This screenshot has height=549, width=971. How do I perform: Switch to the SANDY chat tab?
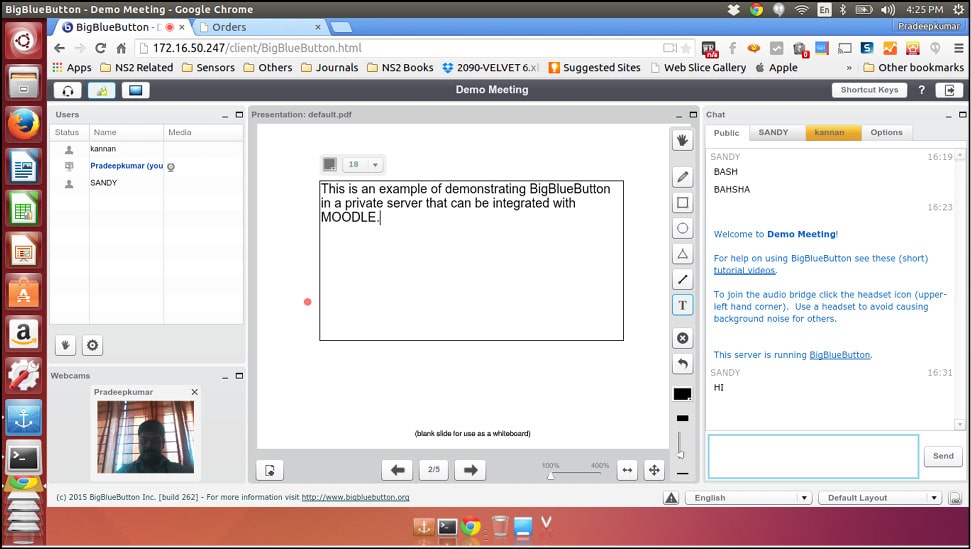point(773,132)
